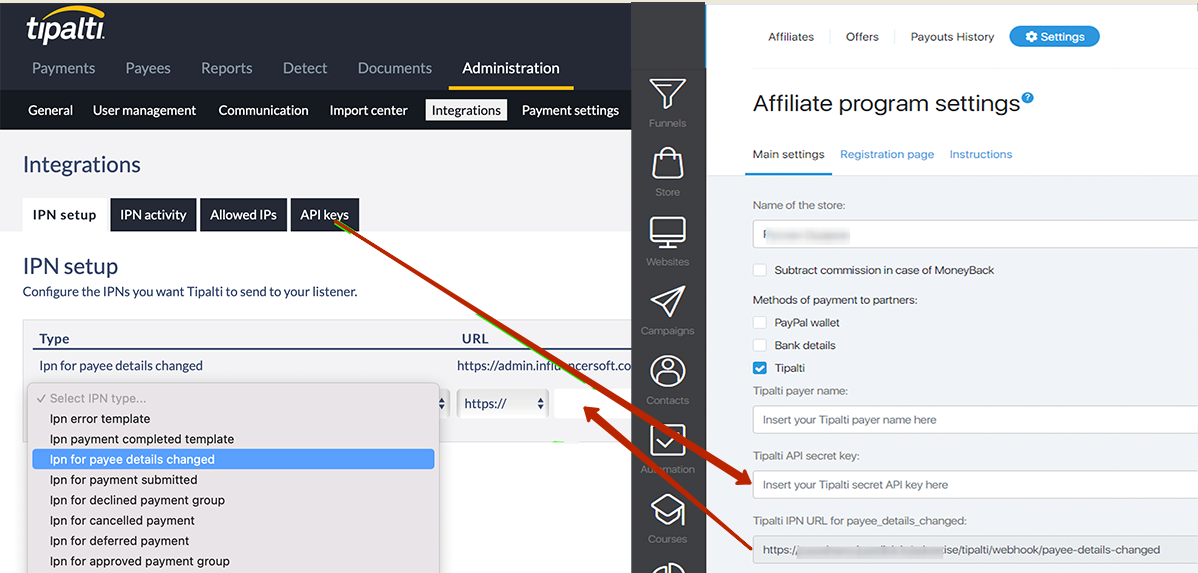Open the Registration page tab
The image size is (1198, 573).
(887, 154)
